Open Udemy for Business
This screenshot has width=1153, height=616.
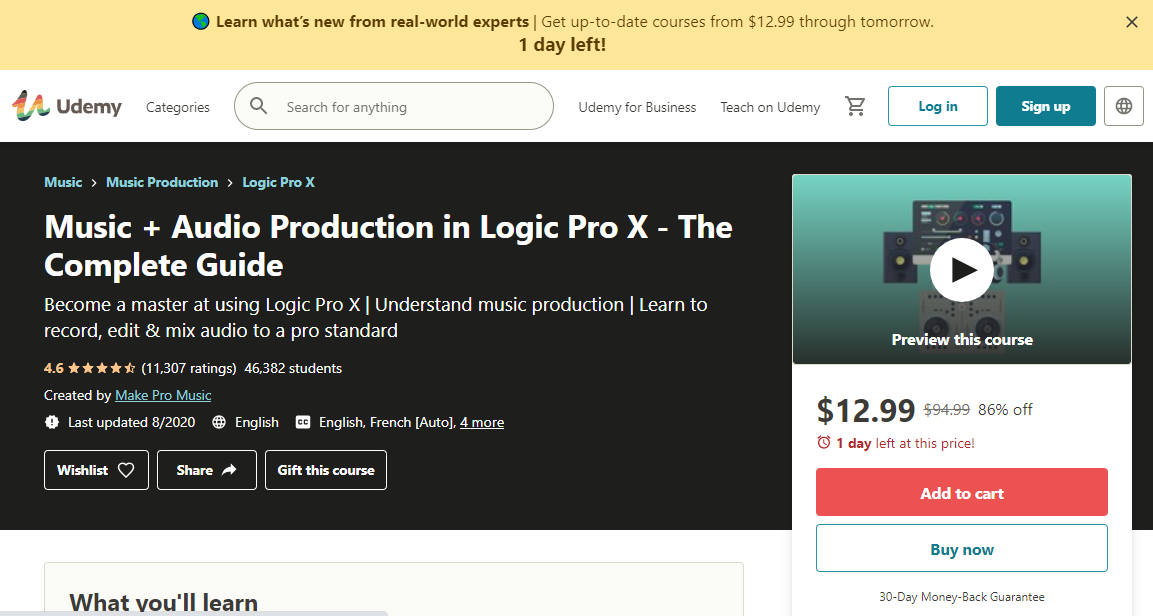(x=637, y=106)
